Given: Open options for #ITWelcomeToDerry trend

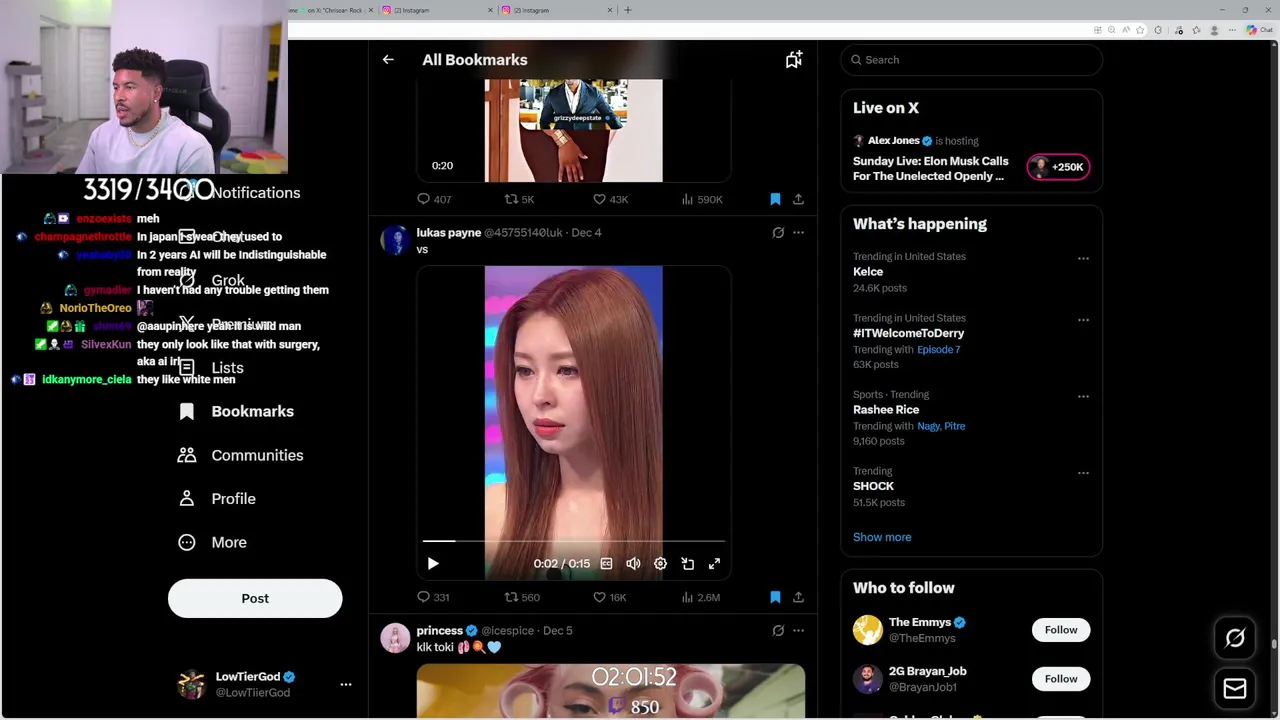Looking at the screenshot, I should (1083, 320).
